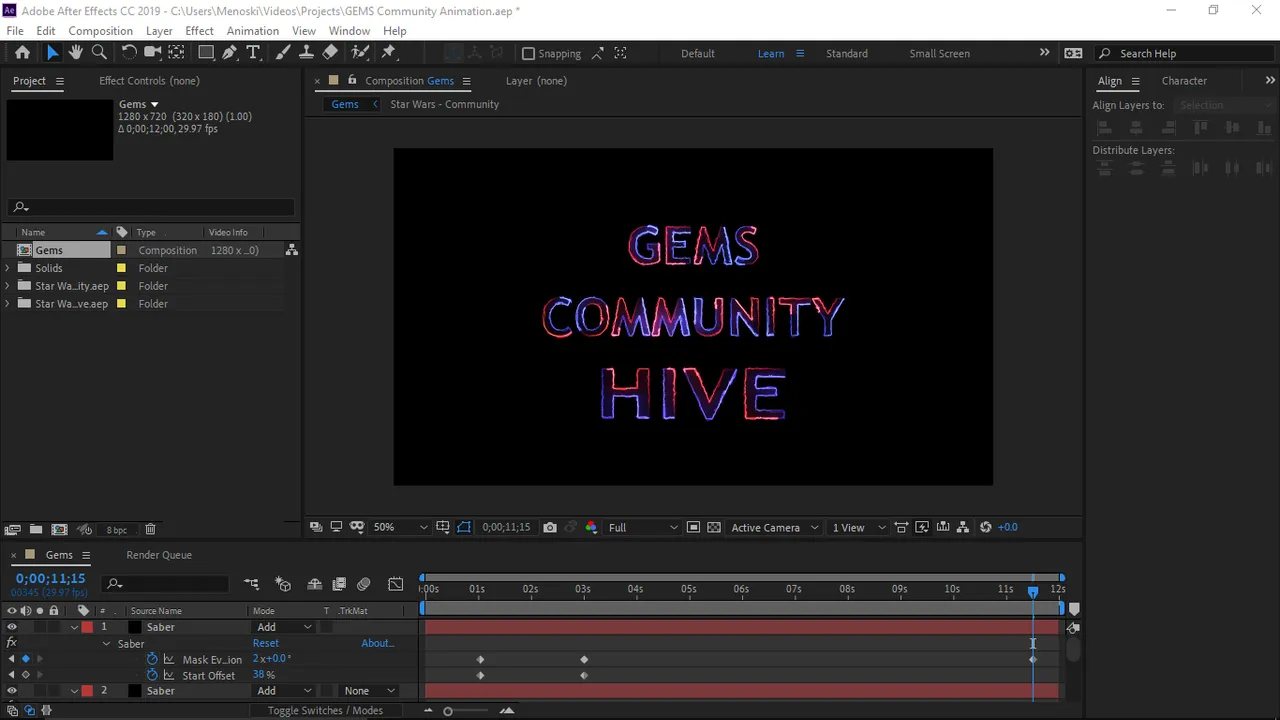Take a snapshot with camera icon
The height and width of the screenshot is (720, 1280).
click(x=550, y=527)
